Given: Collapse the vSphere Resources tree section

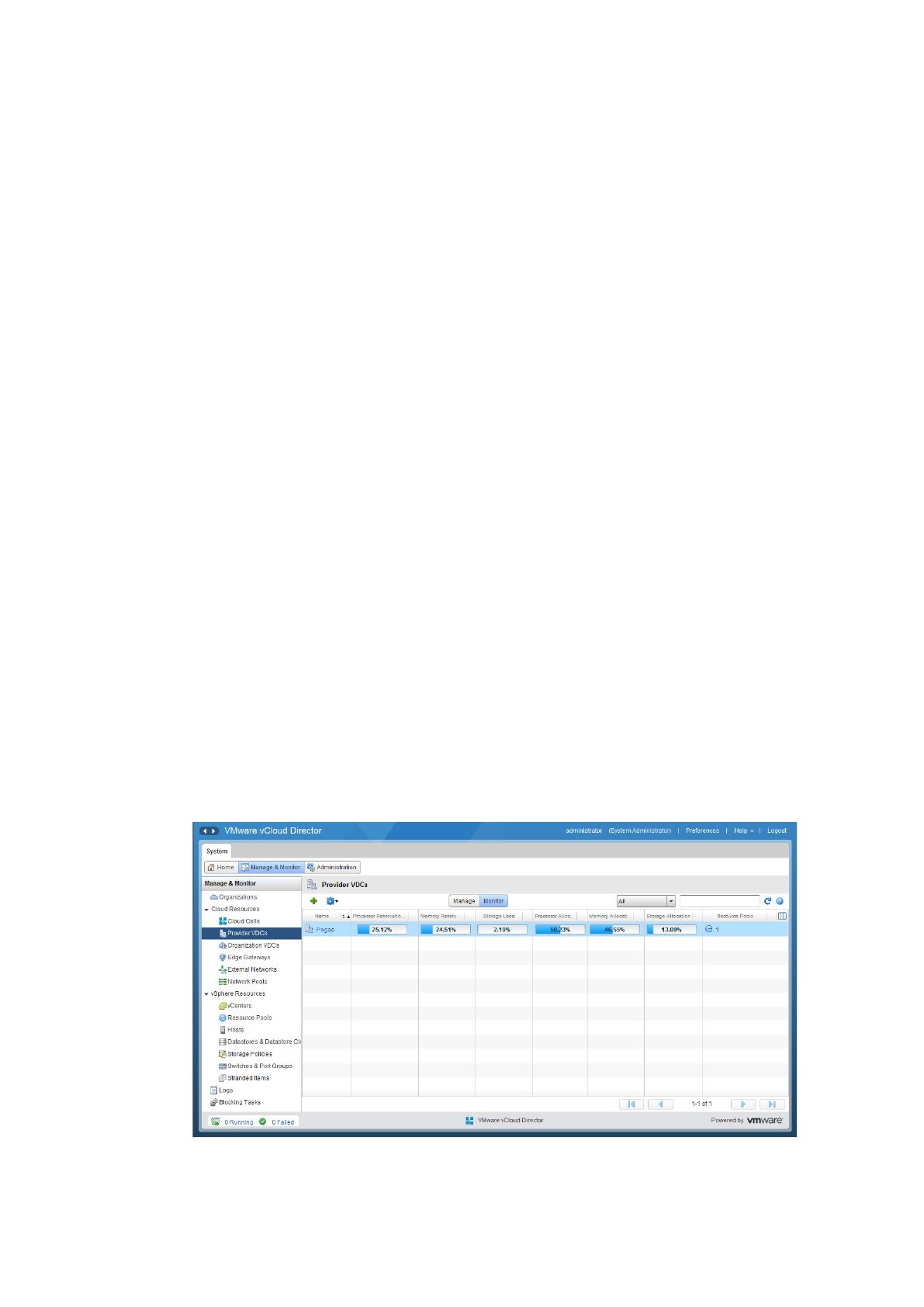Looking at the screenshot, I should click(x=206, y=994).
